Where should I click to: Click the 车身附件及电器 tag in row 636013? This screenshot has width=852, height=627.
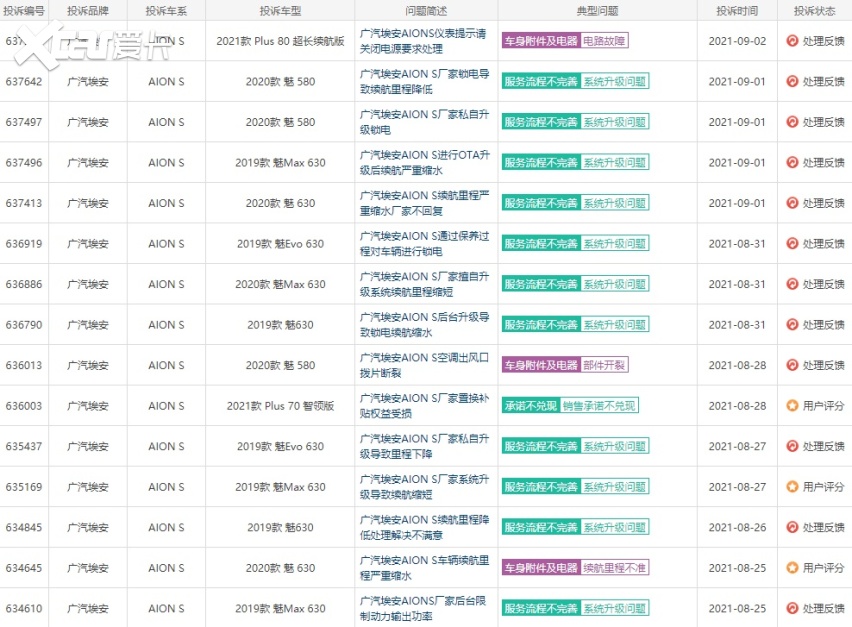point(541,365)
